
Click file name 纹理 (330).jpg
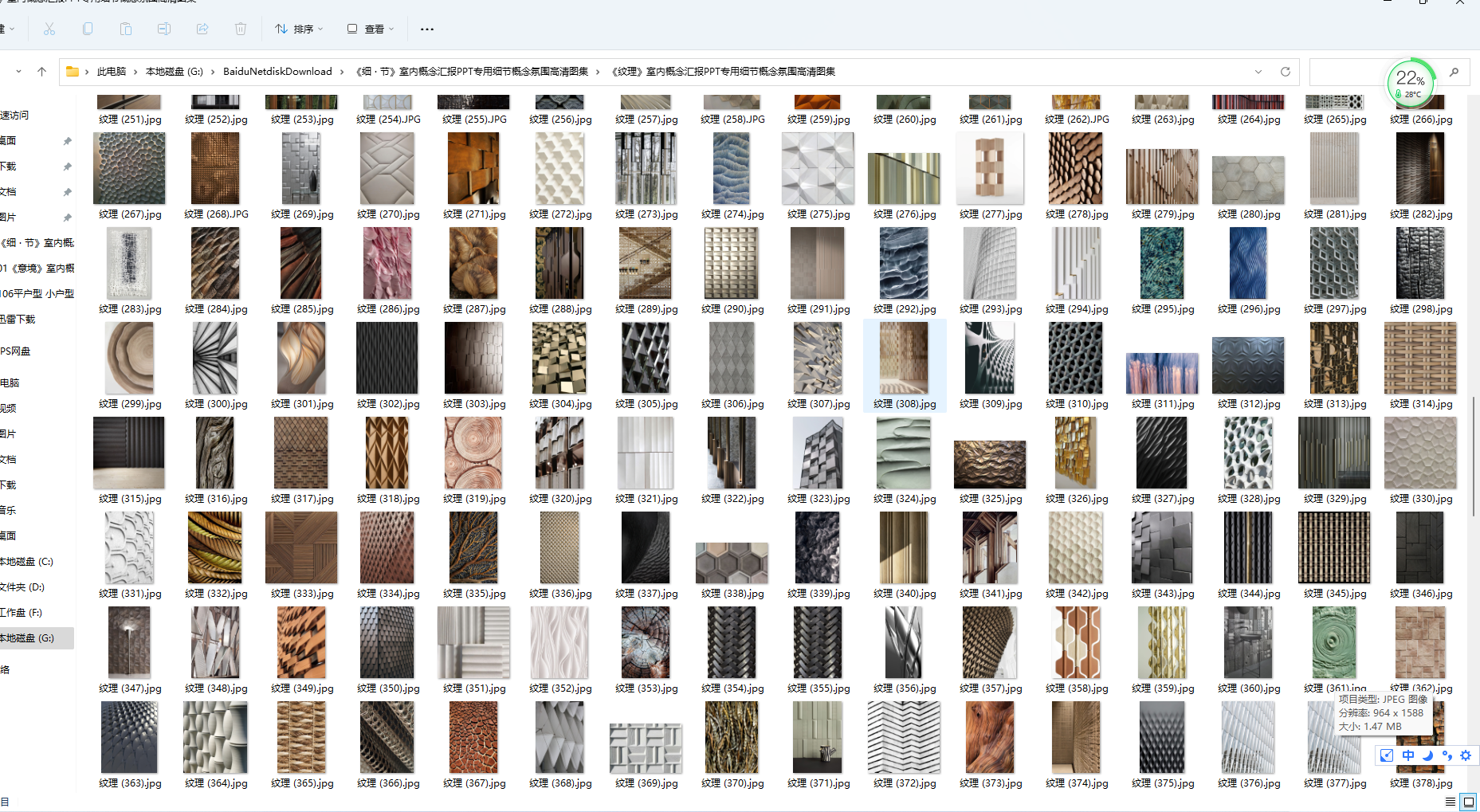click(x=1421, y=499)
